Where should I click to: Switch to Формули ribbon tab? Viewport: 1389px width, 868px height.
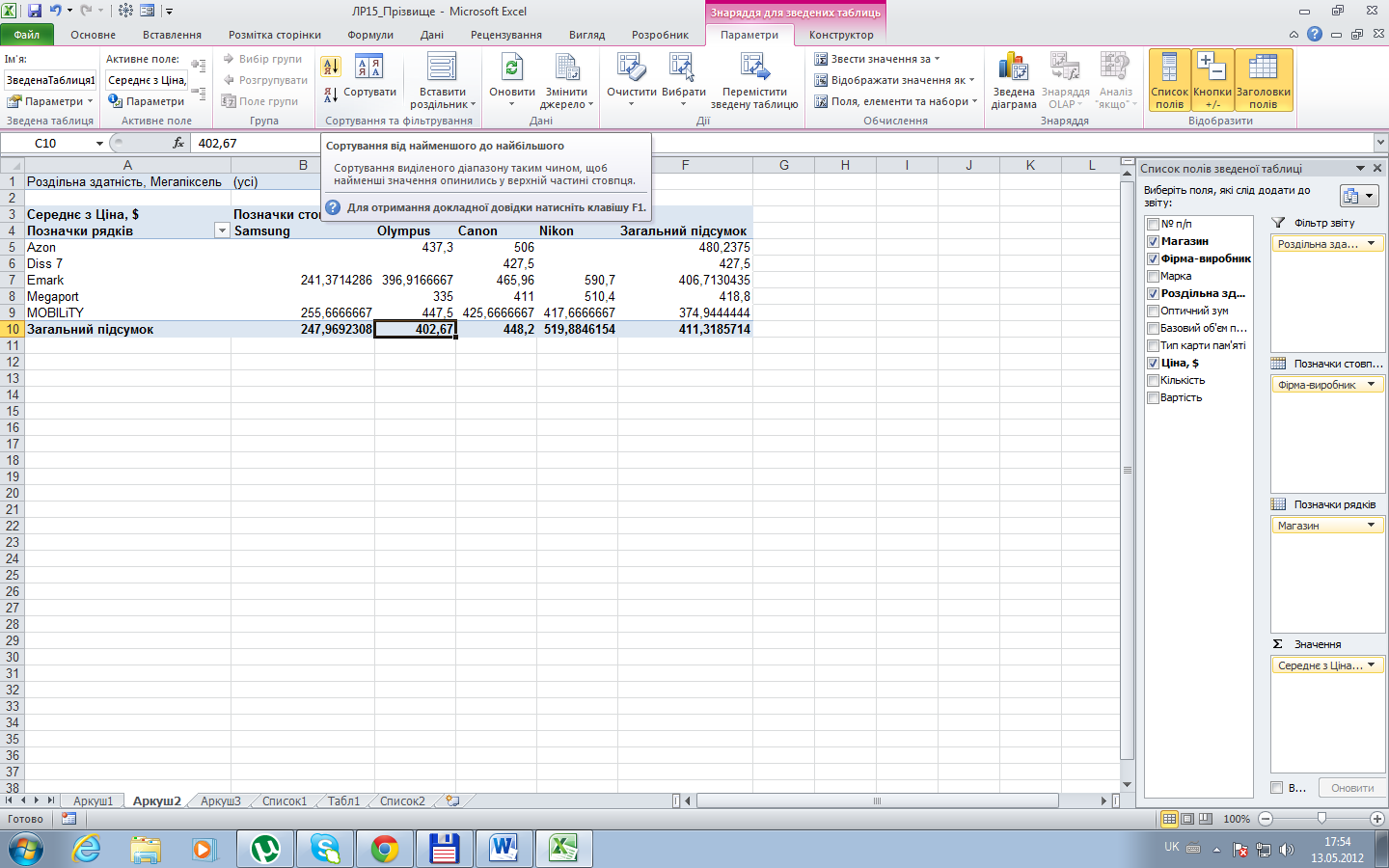(x=370, y=35)
